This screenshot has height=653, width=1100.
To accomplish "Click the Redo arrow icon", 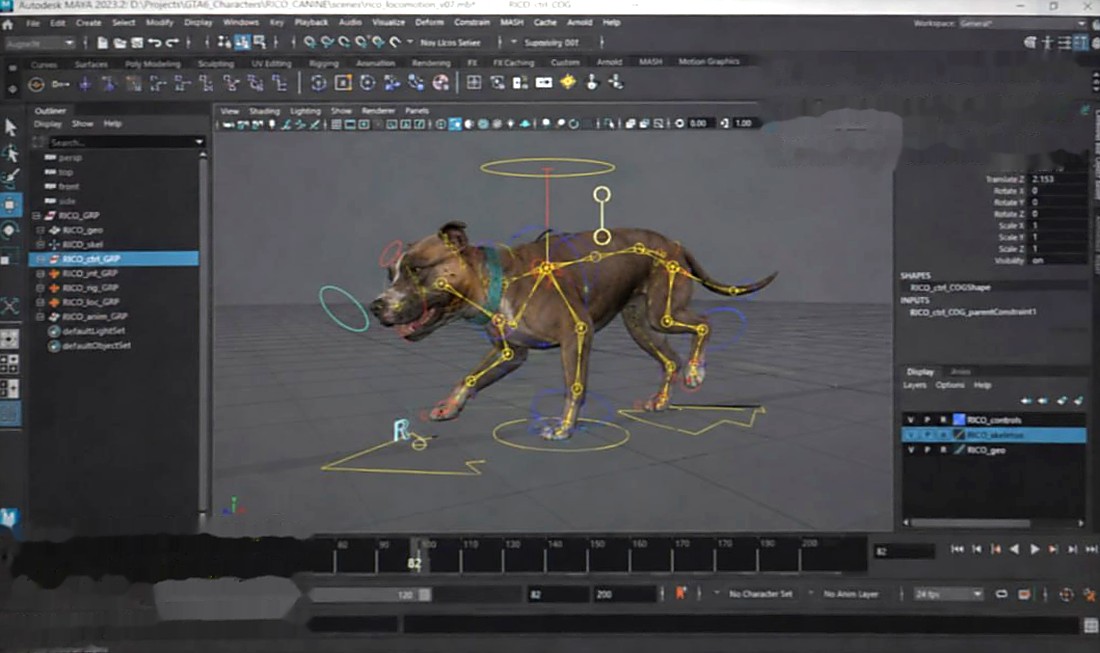I will [173, 43].
